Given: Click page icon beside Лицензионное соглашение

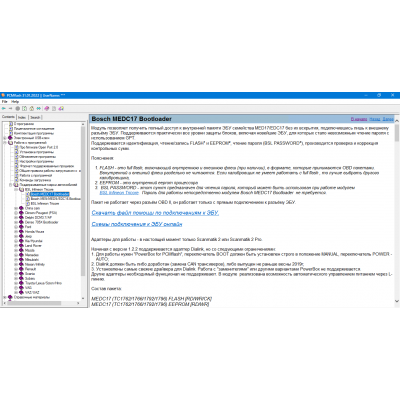Looking at the screenshot, I should (x=11, y=128).
